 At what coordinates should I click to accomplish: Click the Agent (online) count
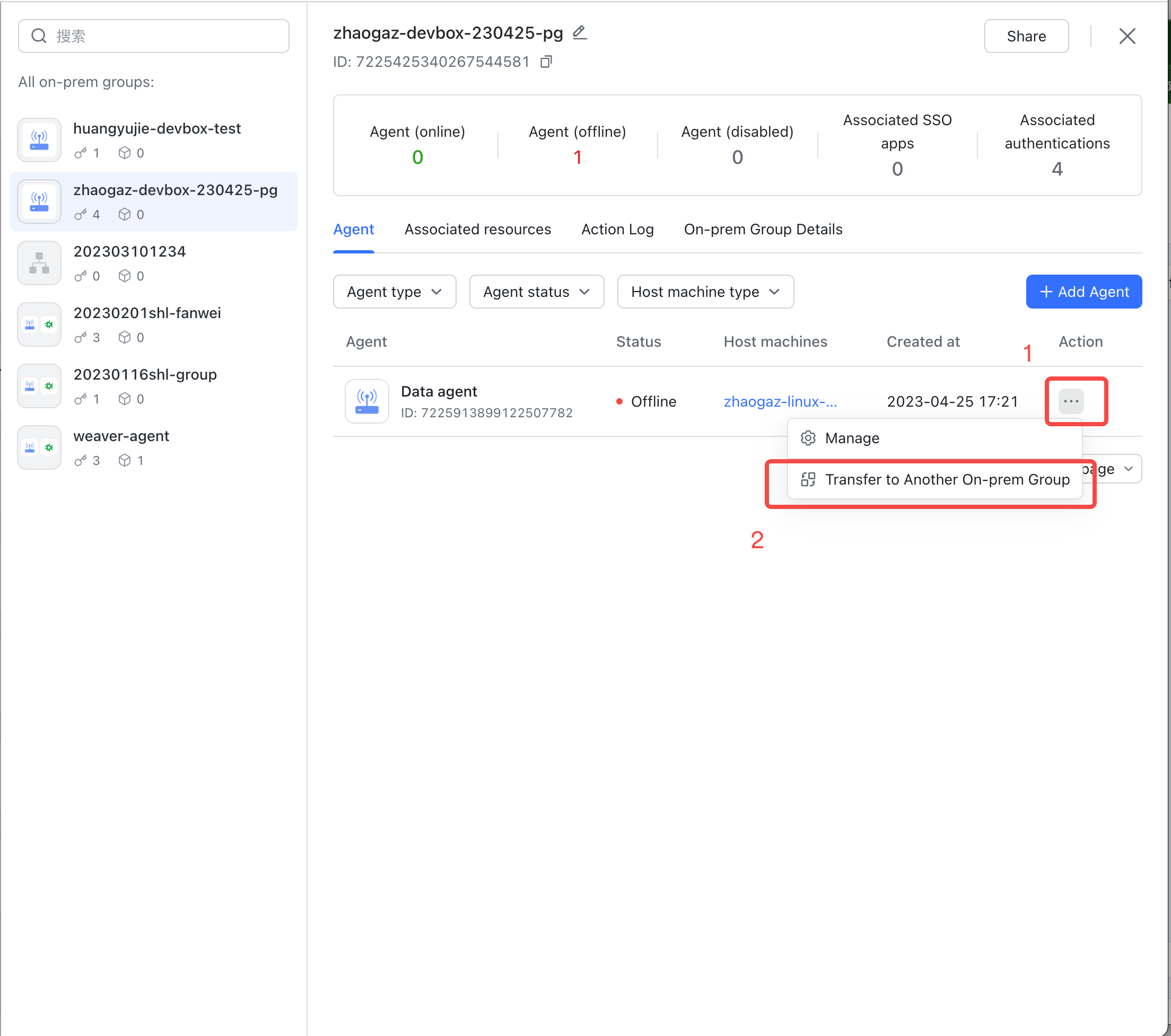pos(417,157)
